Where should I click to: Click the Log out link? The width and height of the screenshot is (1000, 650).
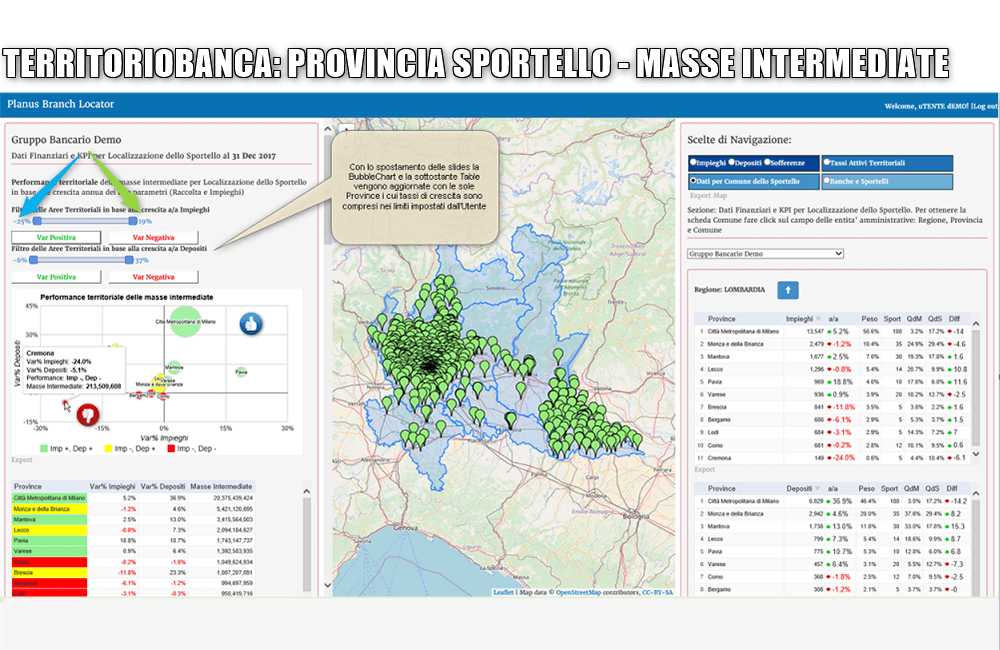[x=985, y=107]
